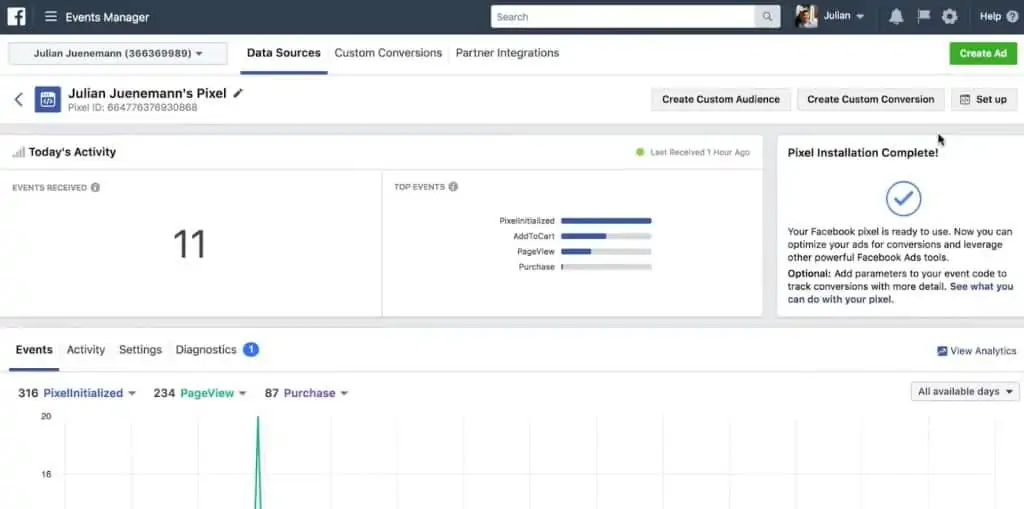Click the events received count 11

pos(189,244)
